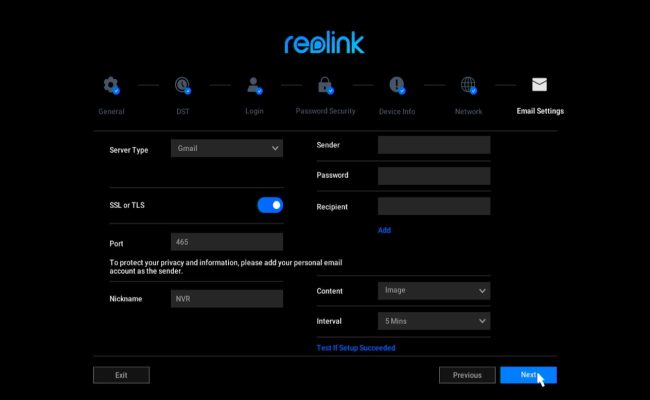Open the Interval 5 Mins dropdown
Screen dimensions: 650x400
434,321
